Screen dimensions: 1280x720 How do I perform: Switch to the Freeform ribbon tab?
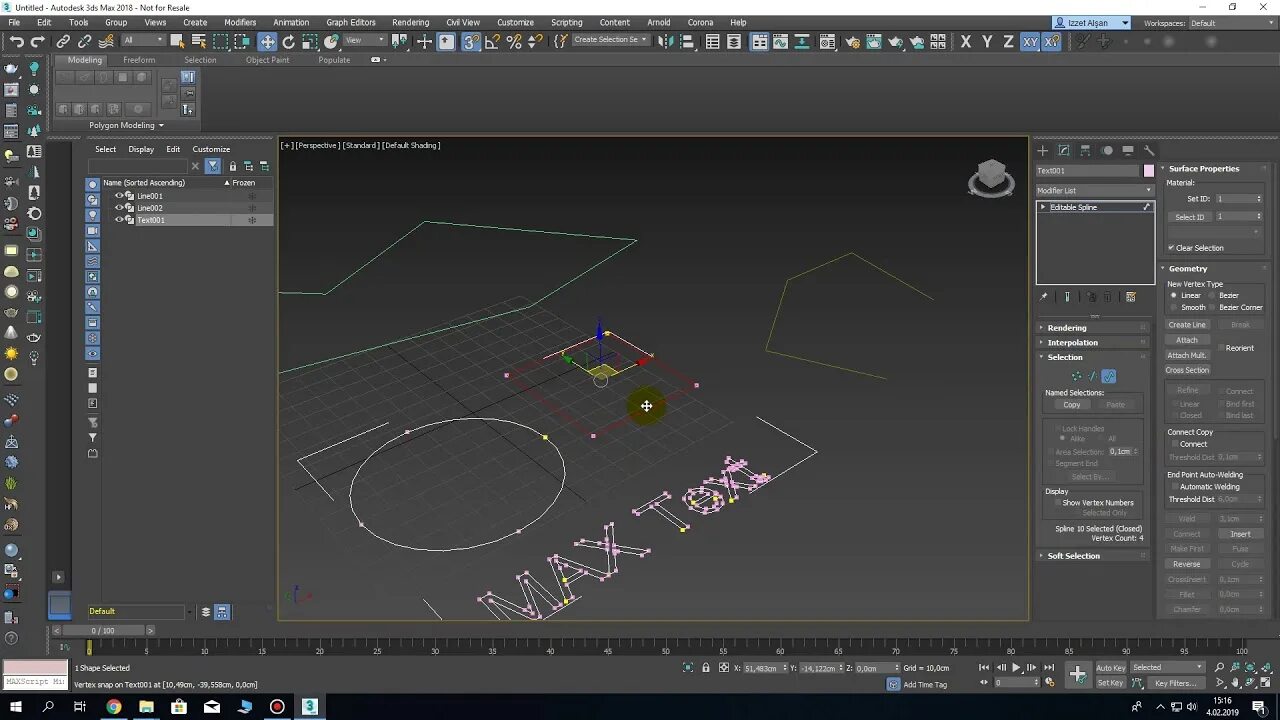[139, 60]
